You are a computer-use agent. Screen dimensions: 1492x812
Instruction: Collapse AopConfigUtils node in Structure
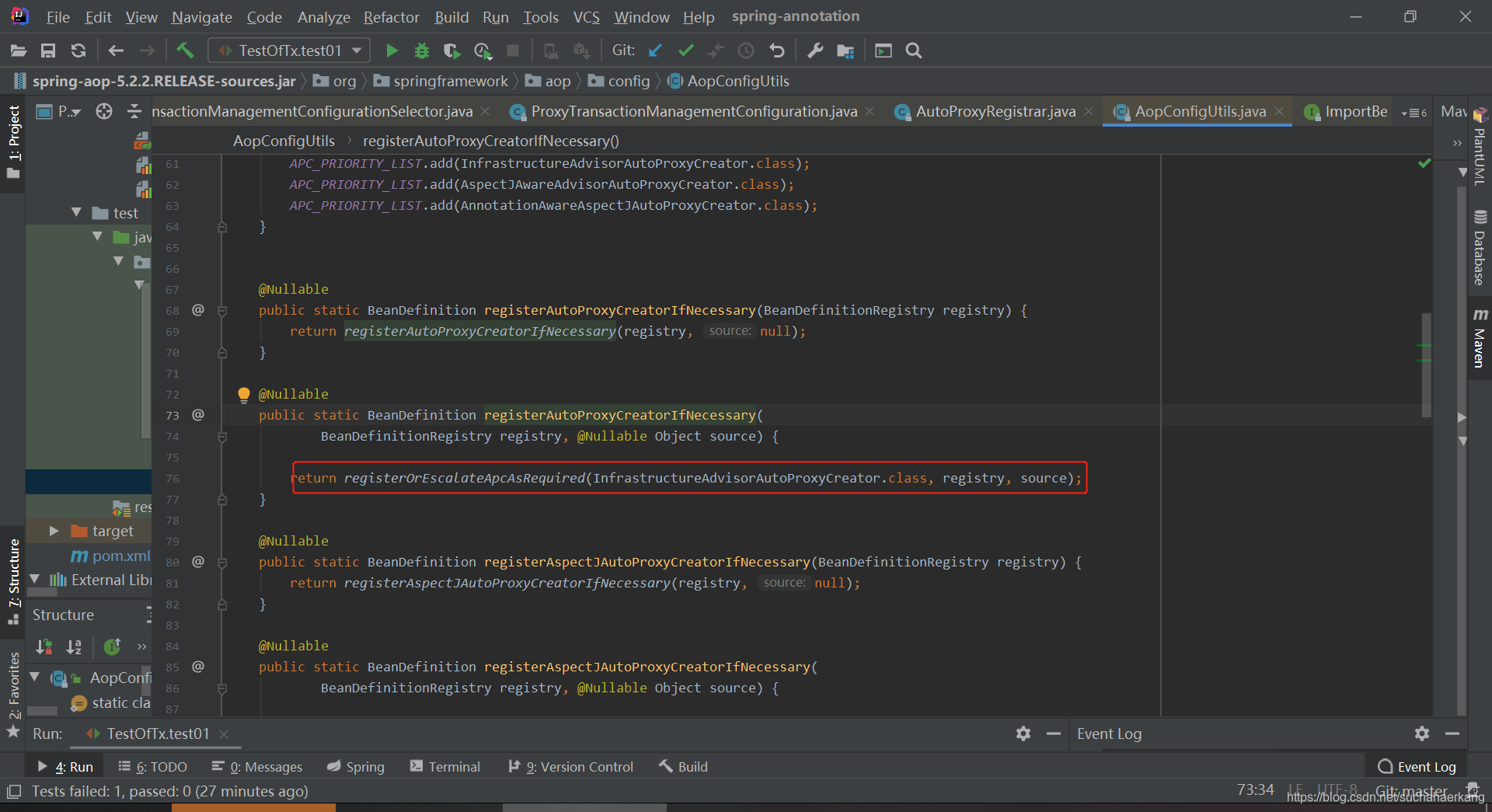coord(35,678)
